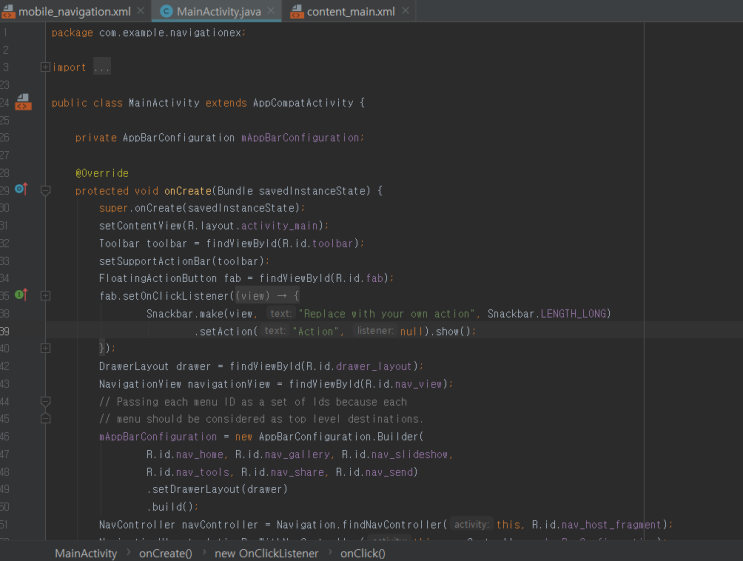Click onClick() in the breadcrumb bar

click(x=362, y=553)
